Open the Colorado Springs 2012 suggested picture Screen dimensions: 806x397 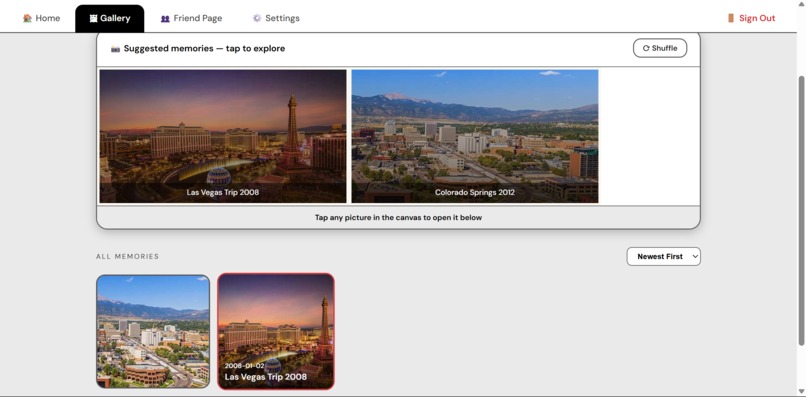click(x=475, y=136)
